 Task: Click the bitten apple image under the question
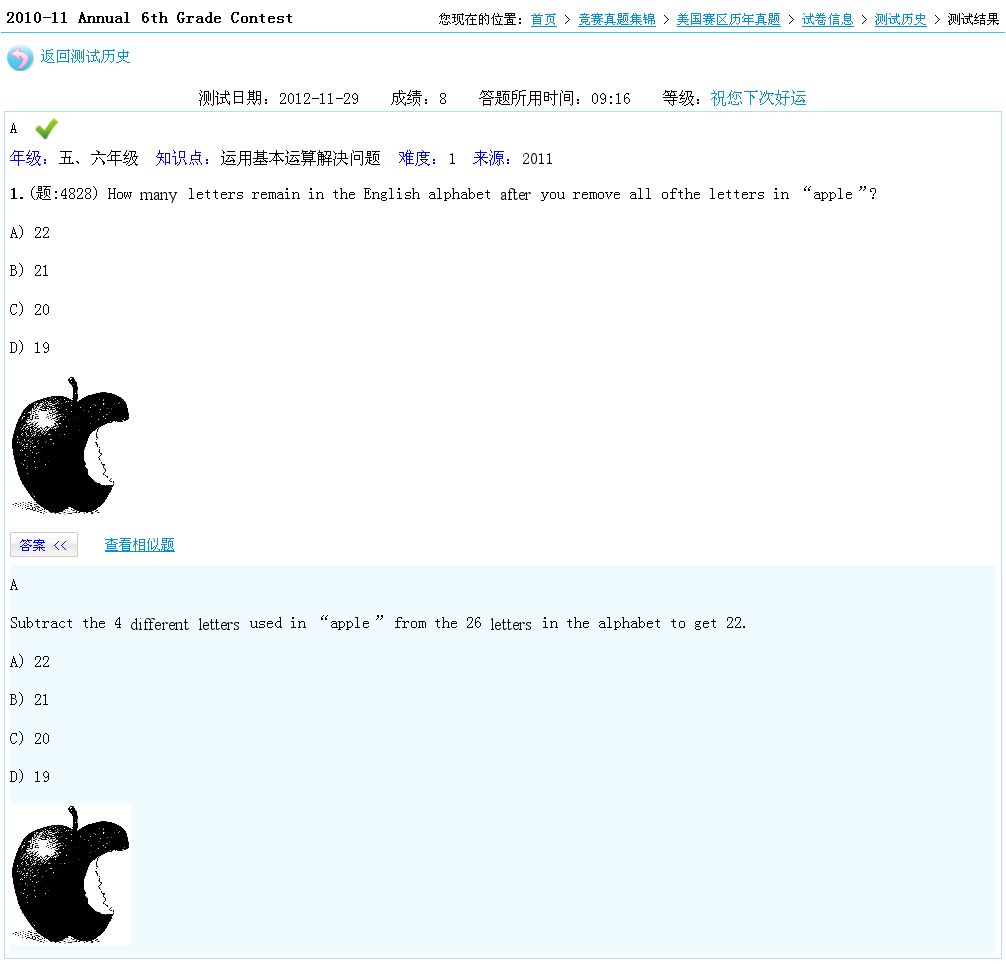click(x=70, y=445)
